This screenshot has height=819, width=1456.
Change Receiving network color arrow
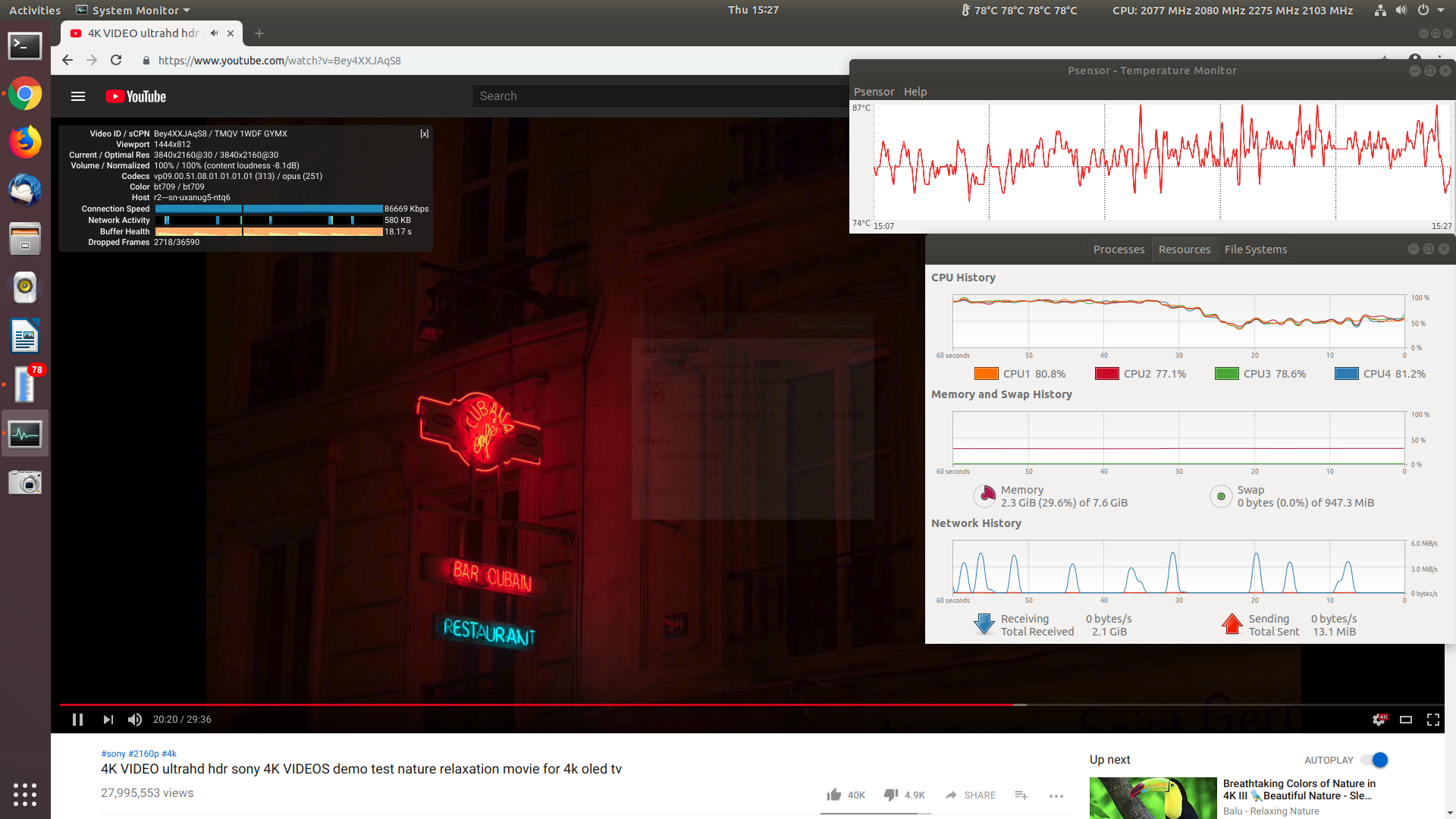[984, 624]
